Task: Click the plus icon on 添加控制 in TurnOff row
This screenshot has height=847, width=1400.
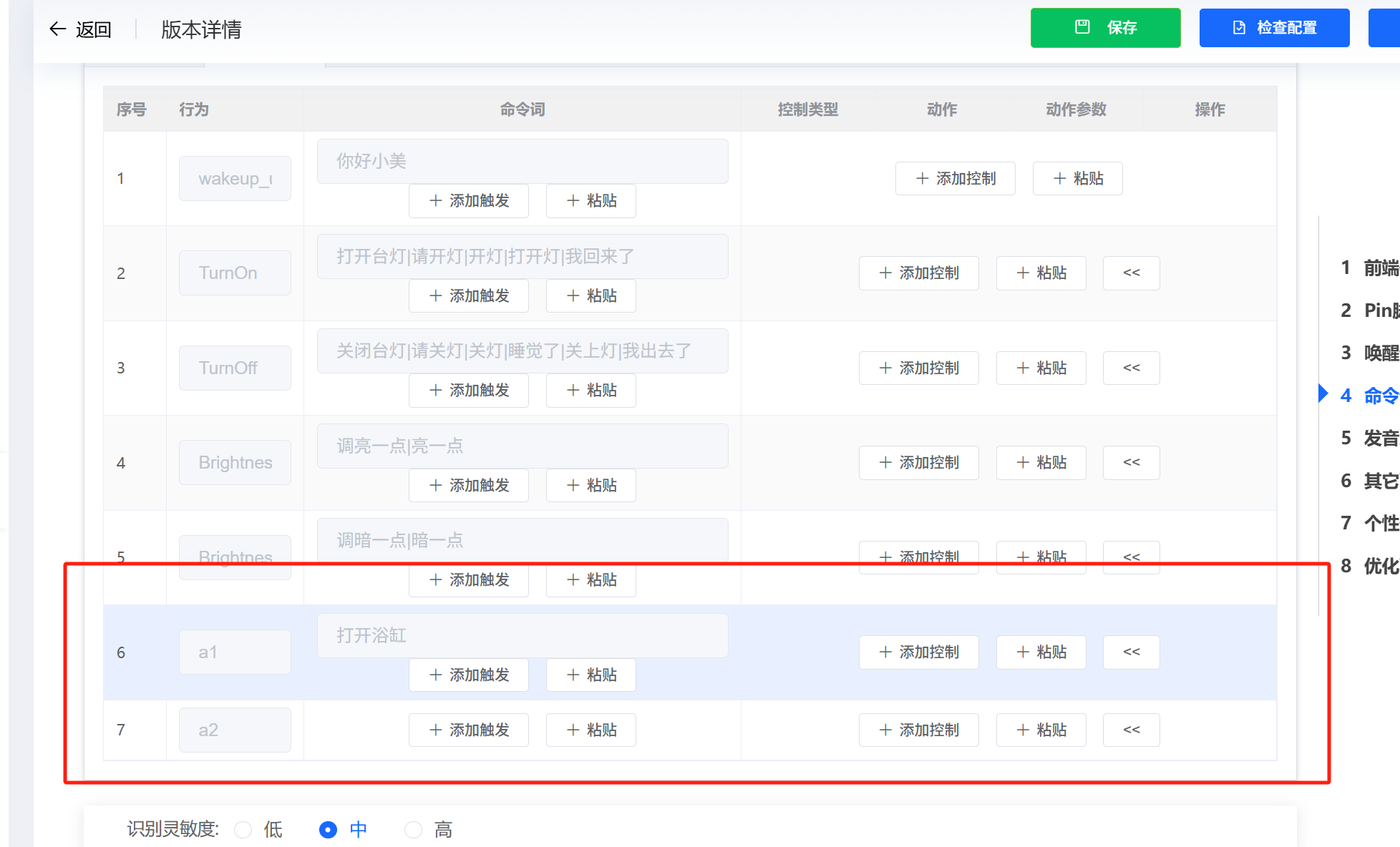Action: point(884,368)
